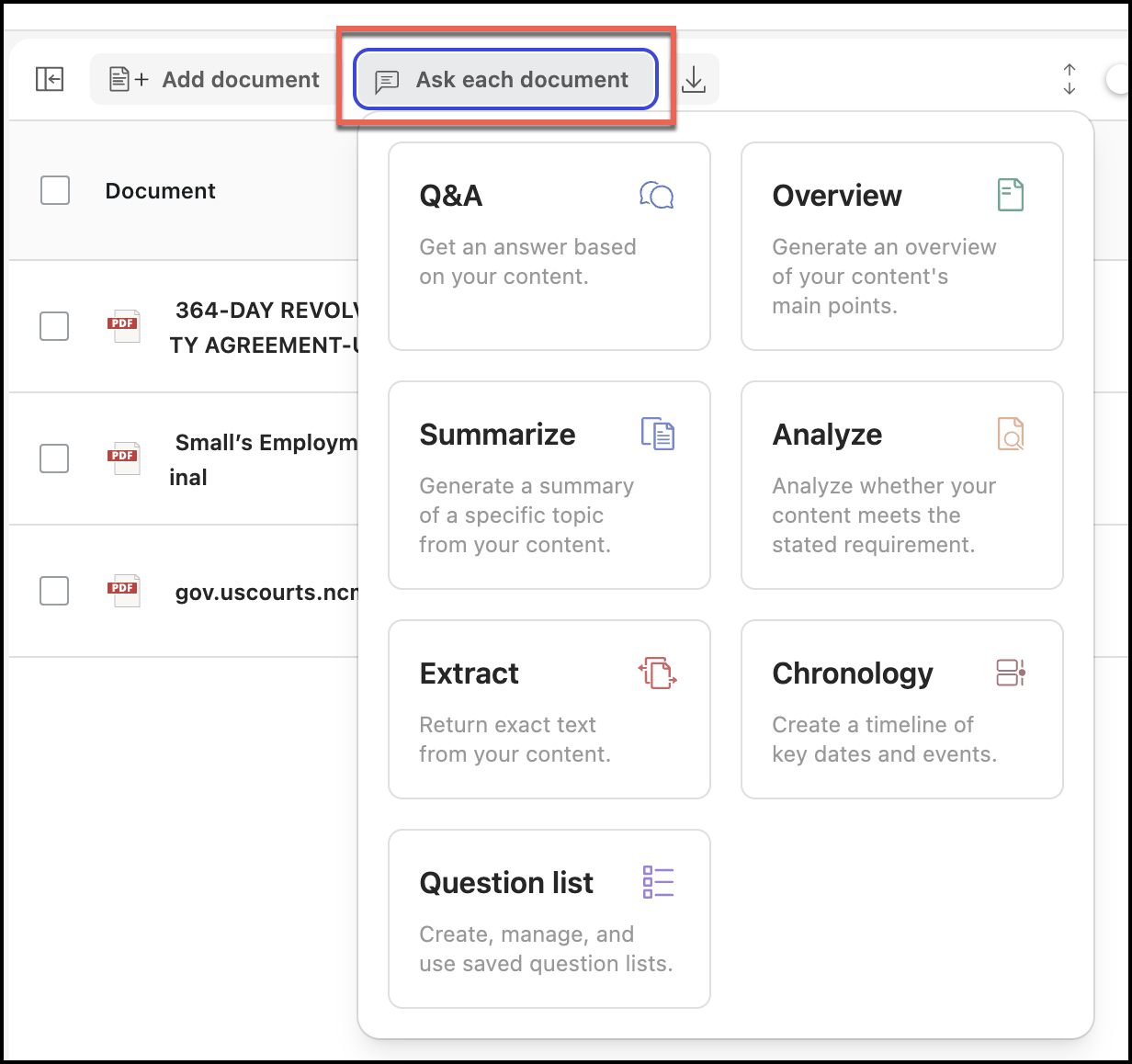Flip the toggle switch at top right
The height and width of the screenshot is (1064, 1132).
pos(1118,80)
